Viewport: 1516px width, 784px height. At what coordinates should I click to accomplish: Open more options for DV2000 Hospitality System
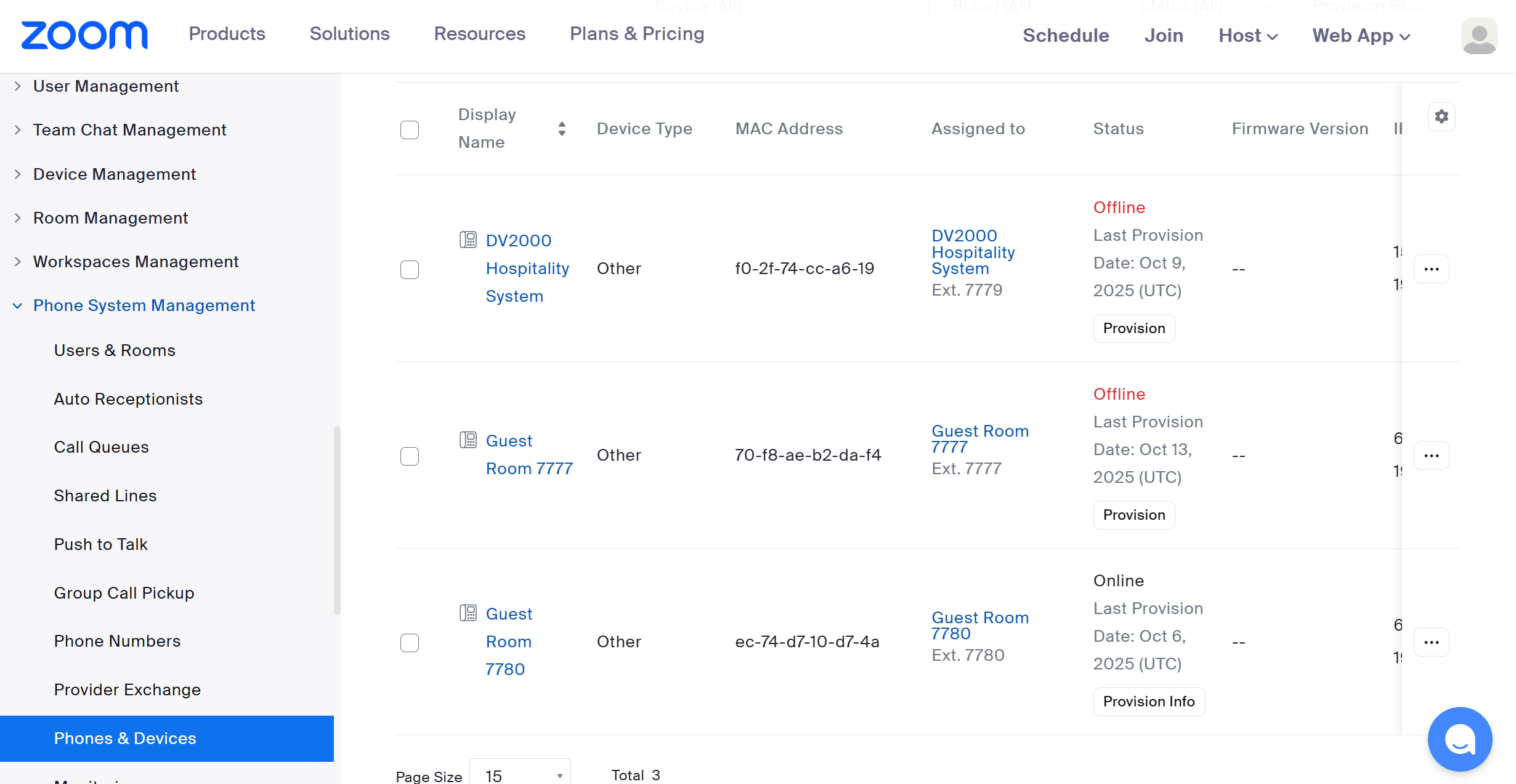[1431, 269]
